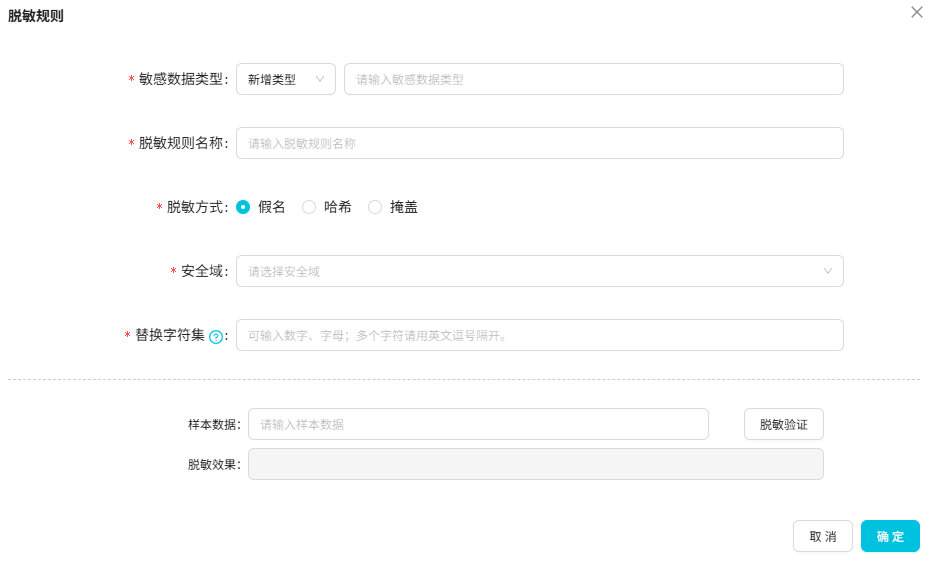Focus the 敏感数据类型 text input
Screen dimensions: 931x563
pos(594,79)
